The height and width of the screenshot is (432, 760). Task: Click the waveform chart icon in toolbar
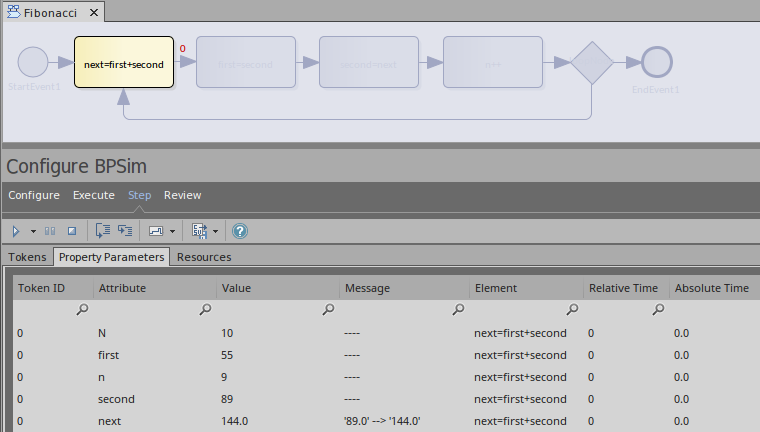(x=156, y=231)
